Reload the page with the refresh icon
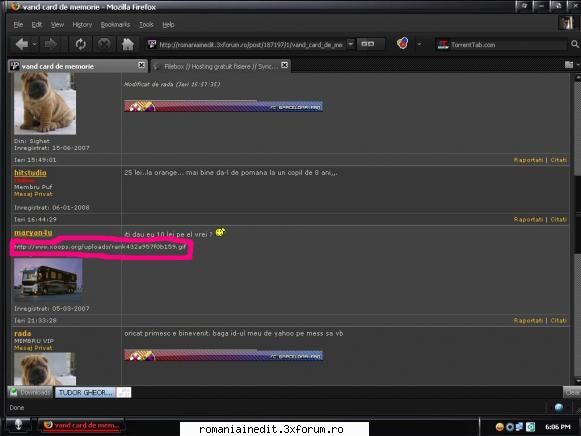Screen dimensions: 581x436 click(x=80, y=44)
